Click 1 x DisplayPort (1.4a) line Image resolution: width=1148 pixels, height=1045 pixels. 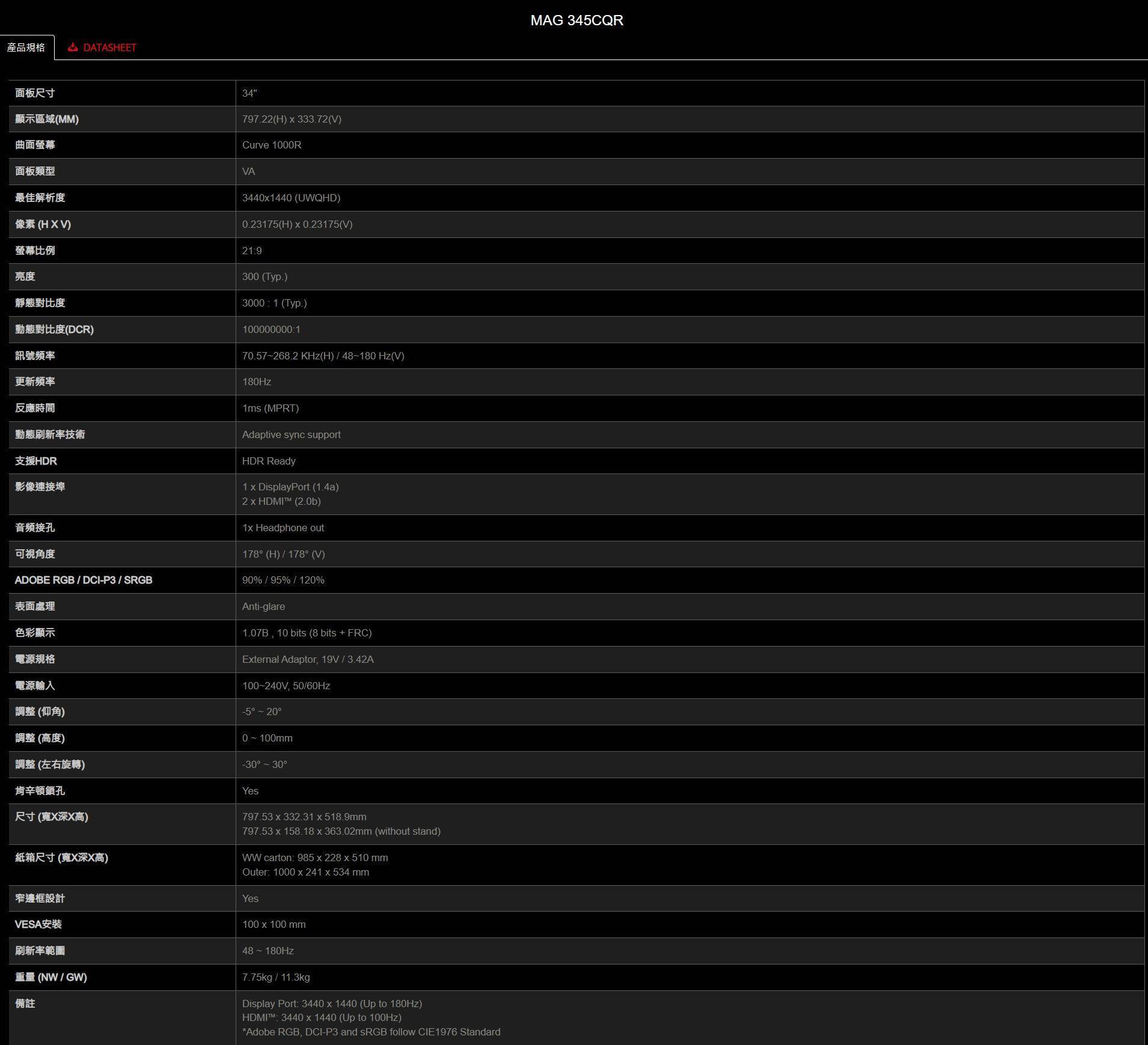click(290, 487)
